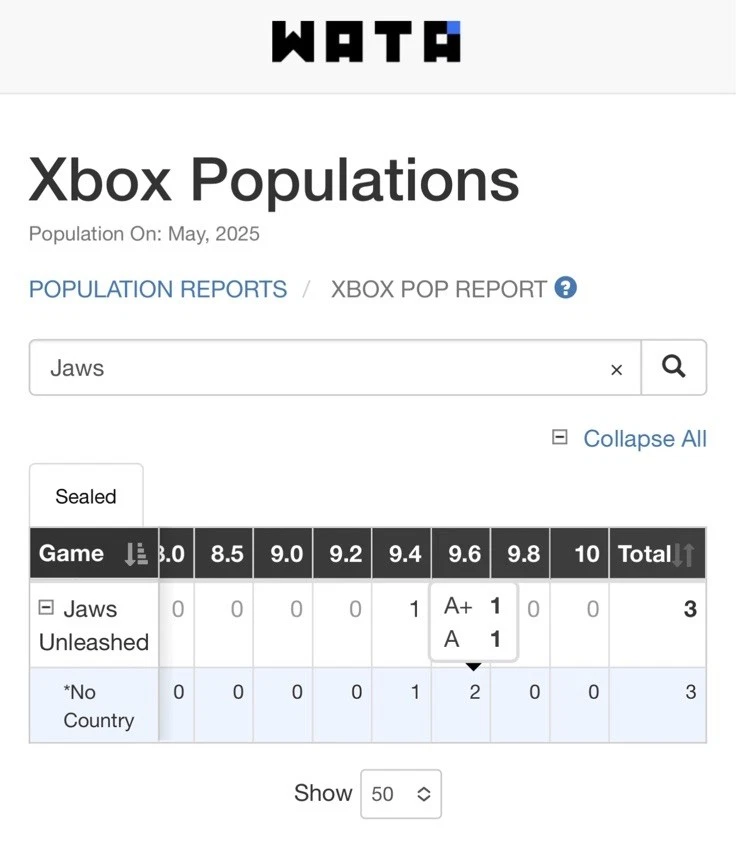Click the Xbox Pop Report breadcrumb
Screen dimensions: 736x844
[x=439, y=290]
